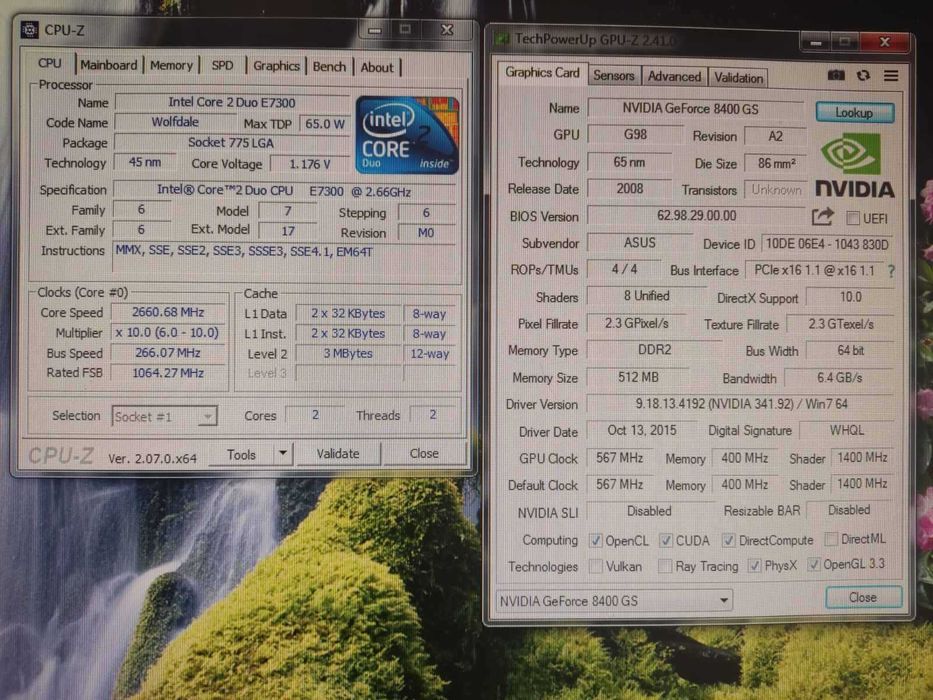Click the NVIDIA logo in GPU-Z

[x=854, y=166]
